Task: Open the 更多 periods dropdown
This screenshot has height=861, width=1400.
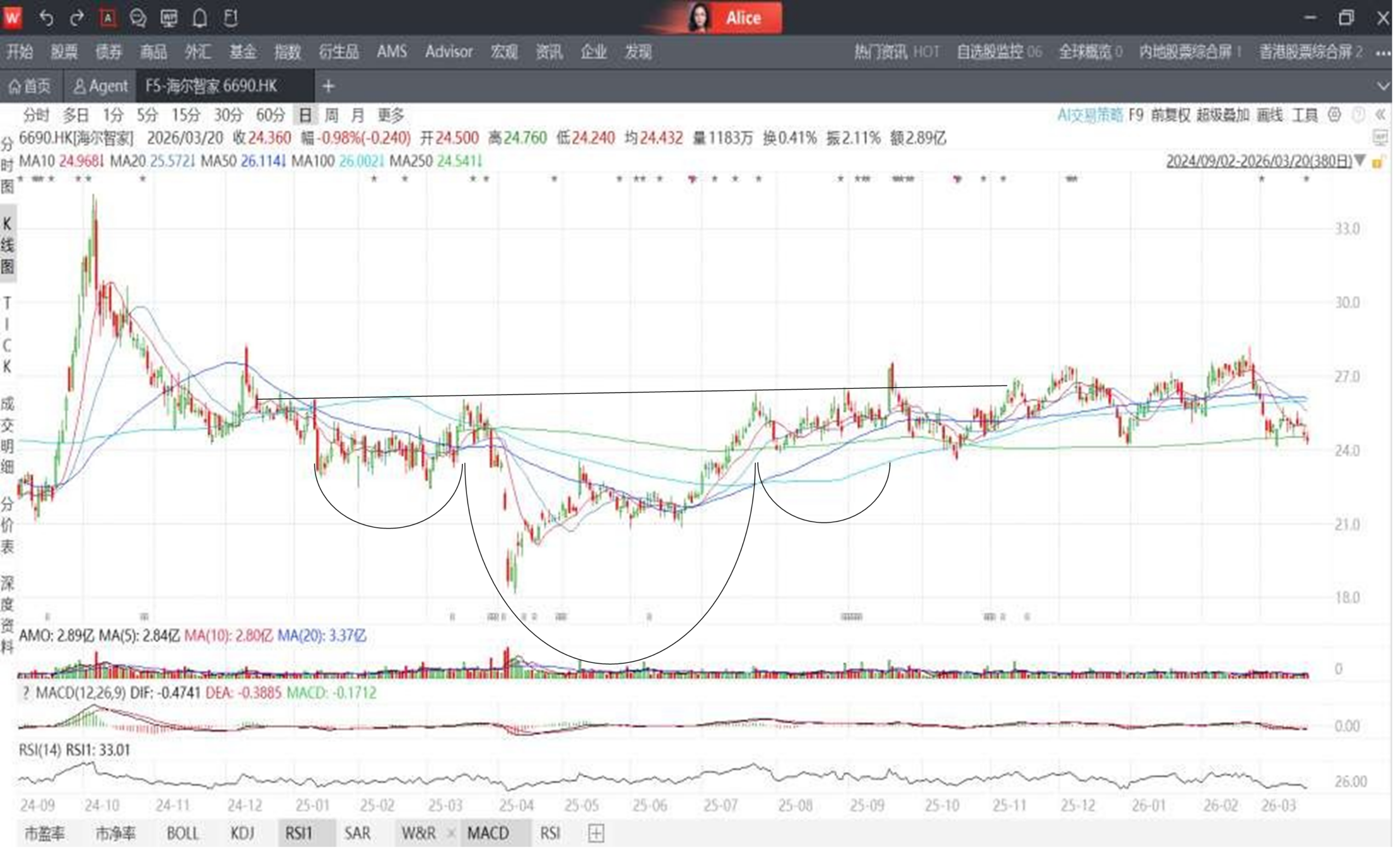Action: (390, 115)
